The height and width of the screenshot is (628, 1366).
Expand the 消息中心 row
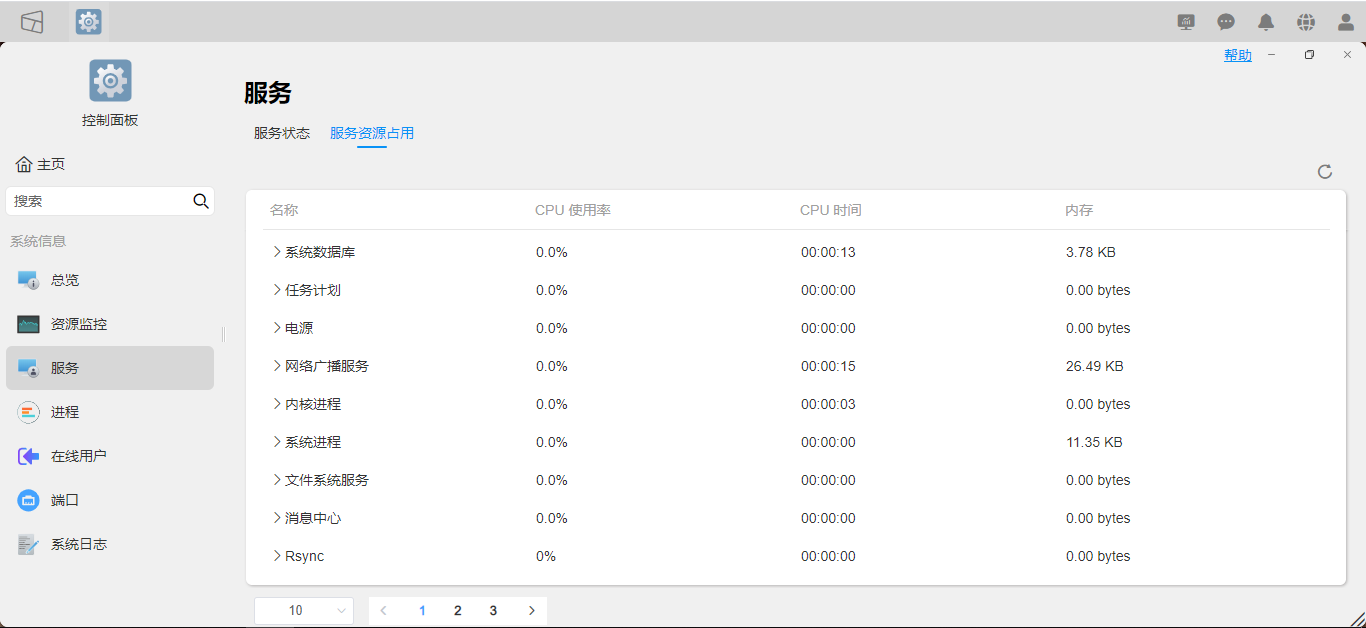coord(277,518)
